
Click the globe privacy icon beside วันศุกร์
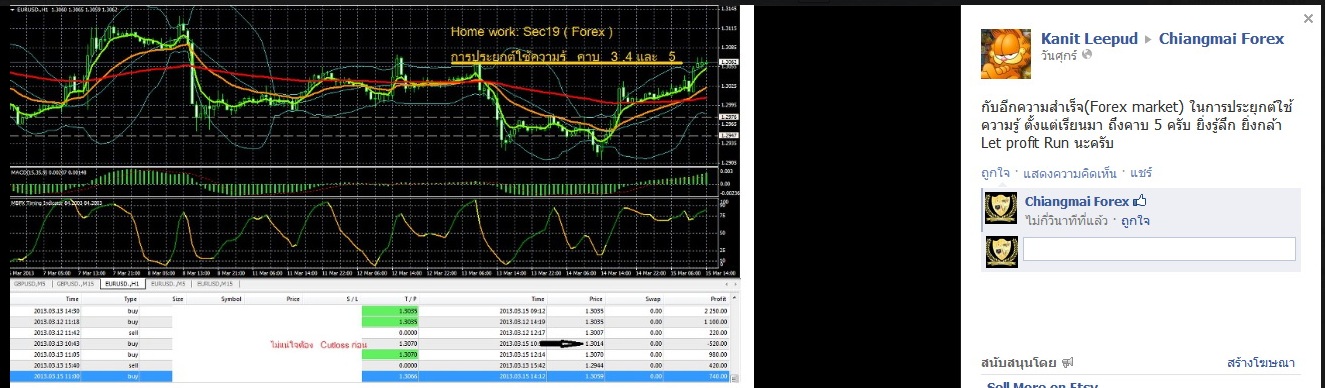click(1087, 56)
